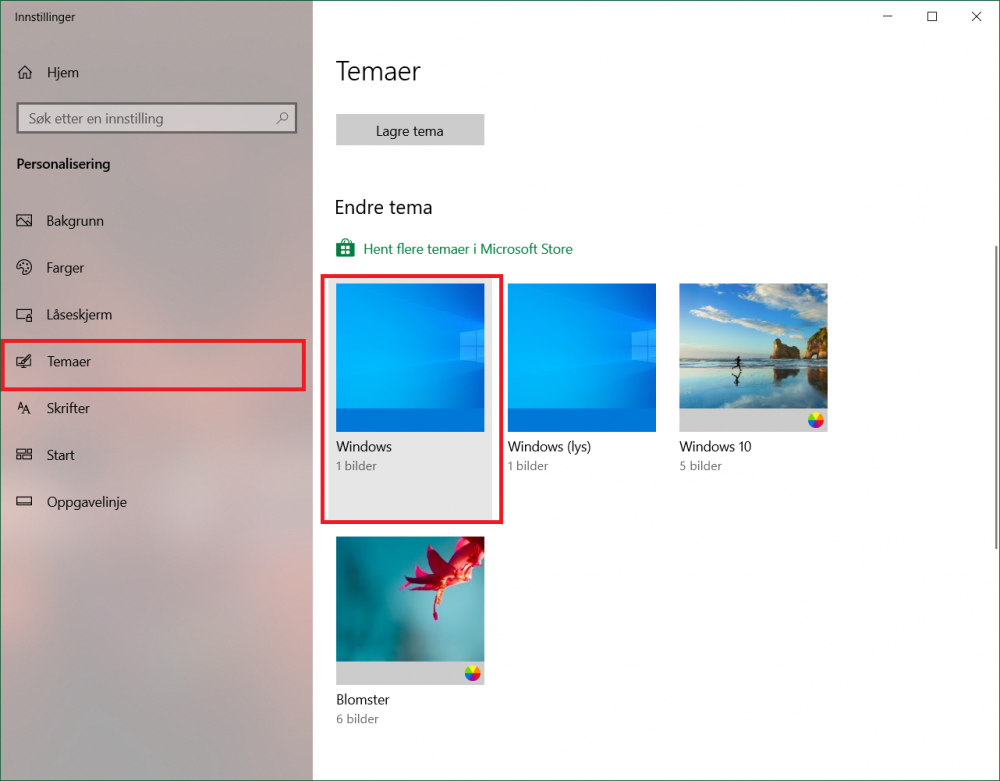Click the Lagre tema button

coord(409,130)
